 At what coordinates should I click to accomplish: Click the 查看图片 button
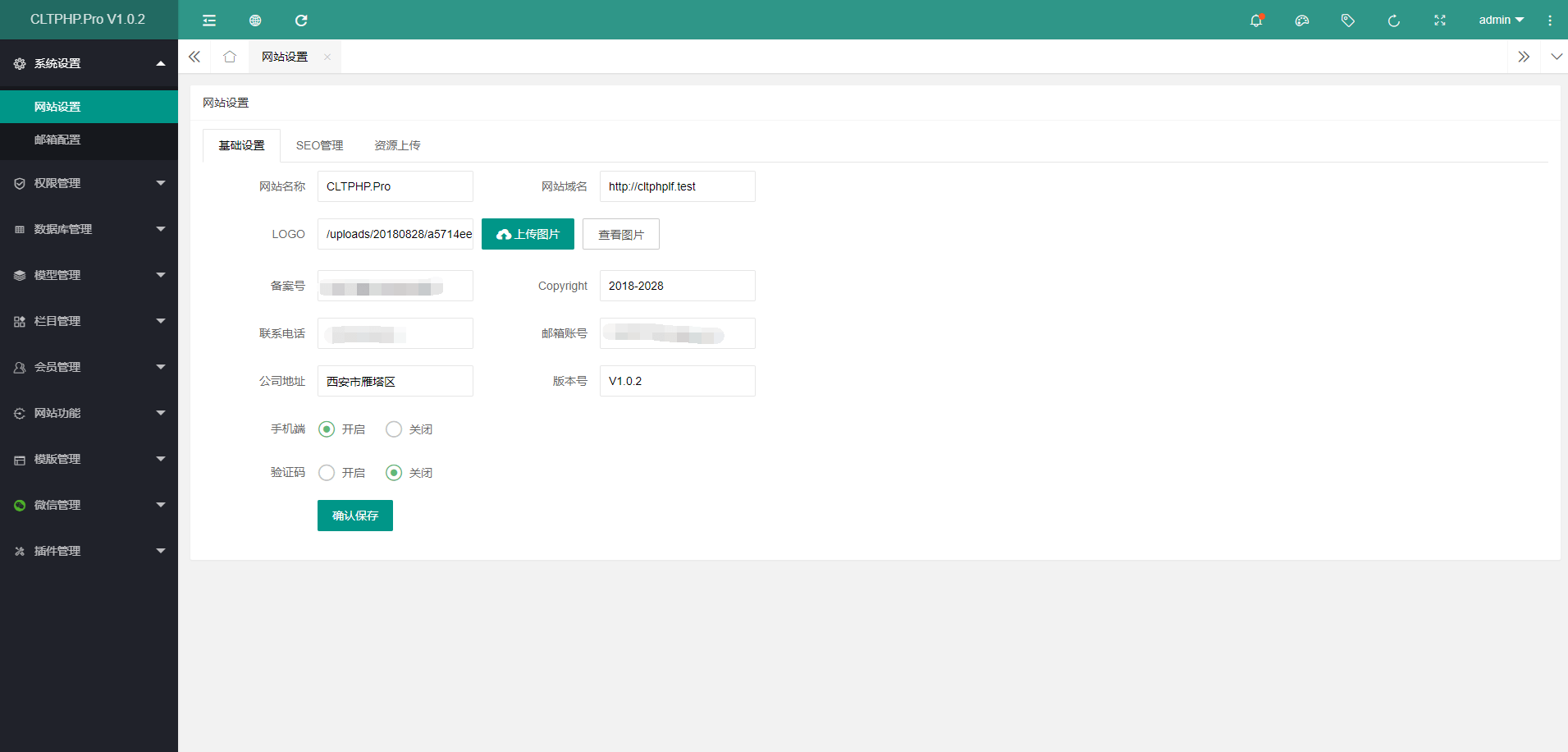pos(621,234)
